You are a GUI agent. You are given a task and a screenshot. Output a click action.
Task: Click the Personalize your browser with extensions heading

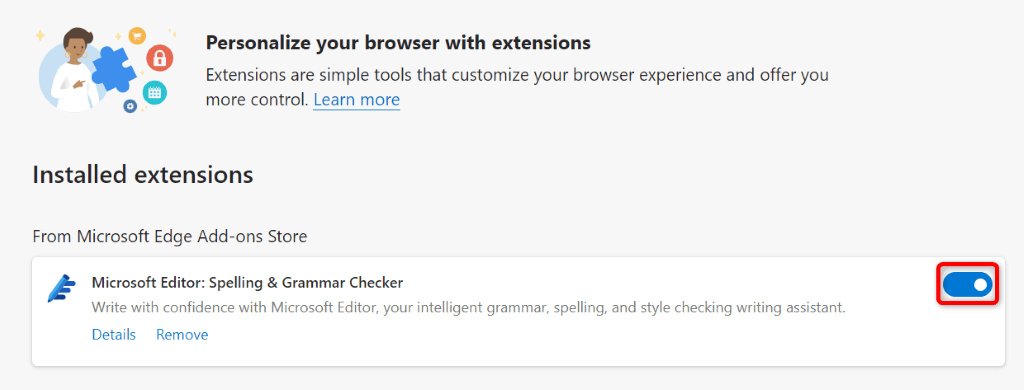[398, 43]
